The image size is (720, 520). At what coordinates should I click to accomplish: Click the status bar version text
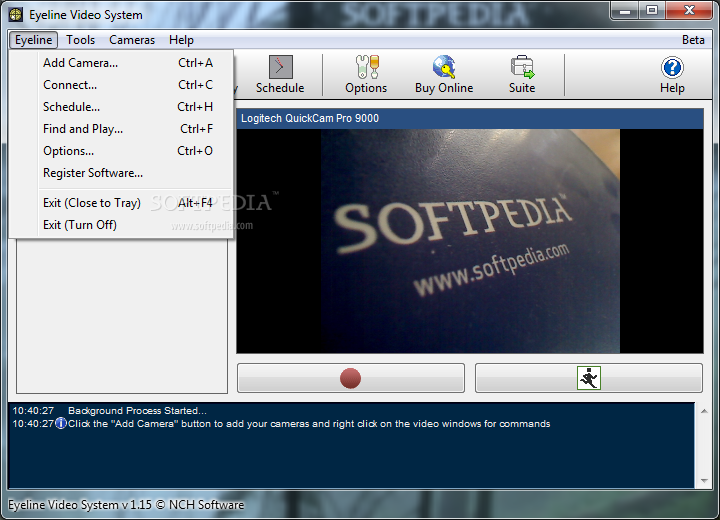click(126, 505)
